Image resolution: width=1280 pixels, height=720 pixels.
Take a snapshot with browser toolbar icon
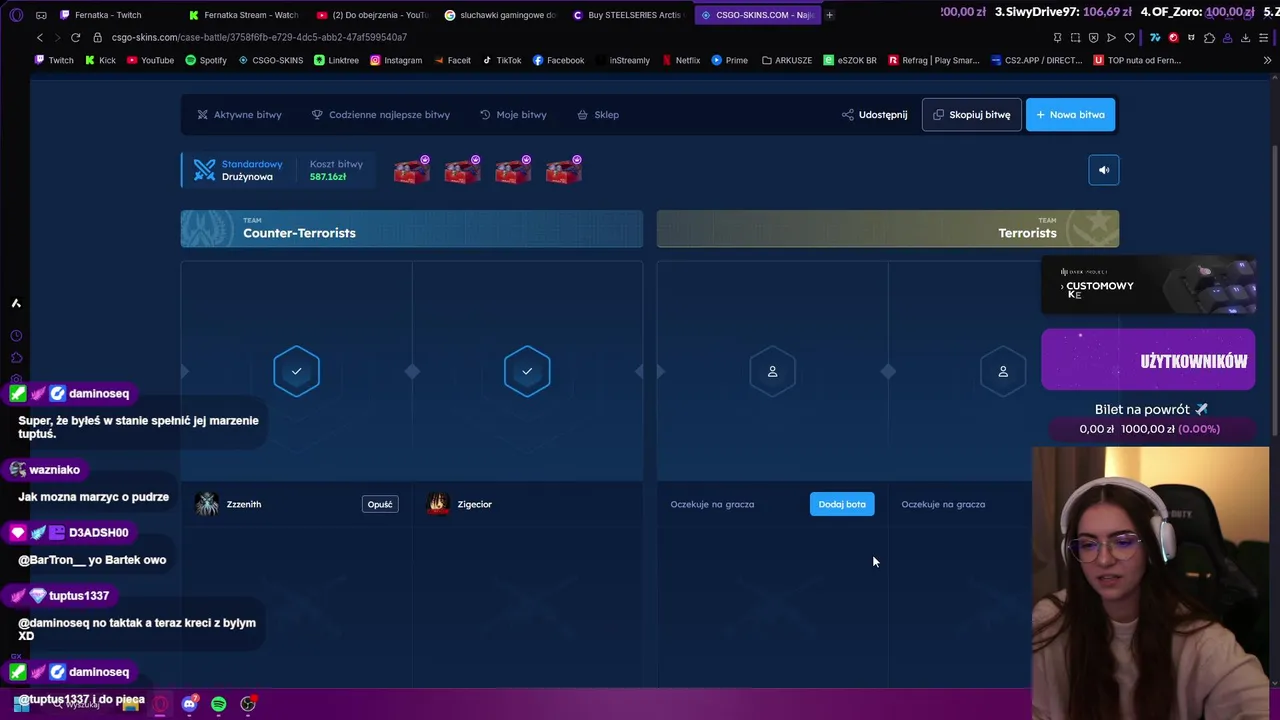point(1076,38)
